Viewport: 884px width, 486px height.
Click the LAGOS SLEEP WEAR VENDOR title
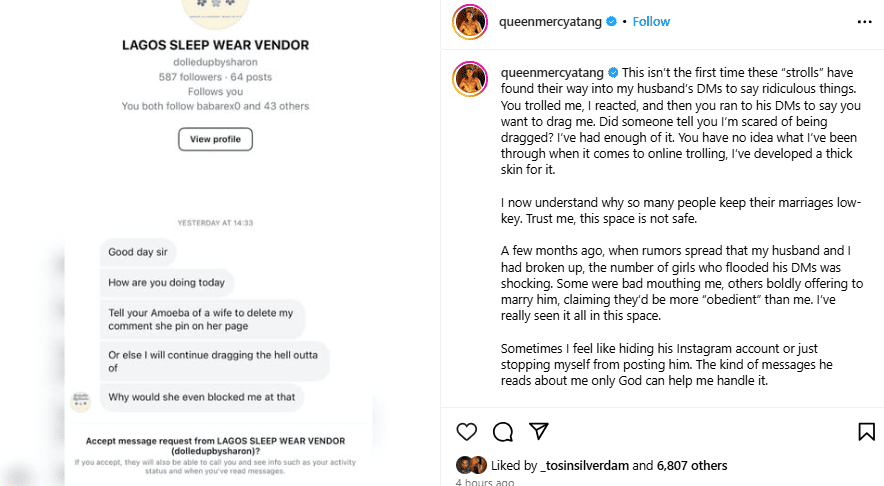pyautogui.click(x=215, y=45)
